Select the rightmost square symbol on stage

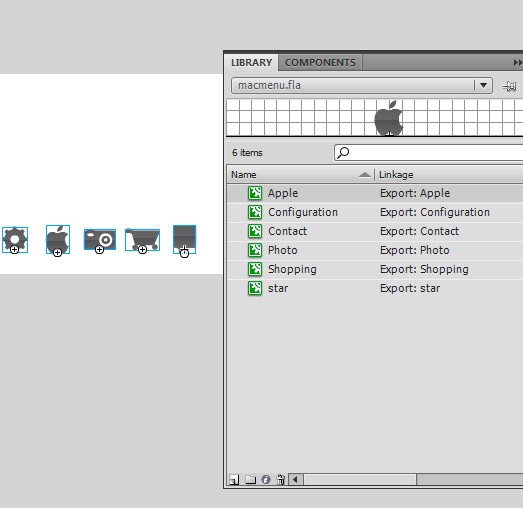pos(184,239)
